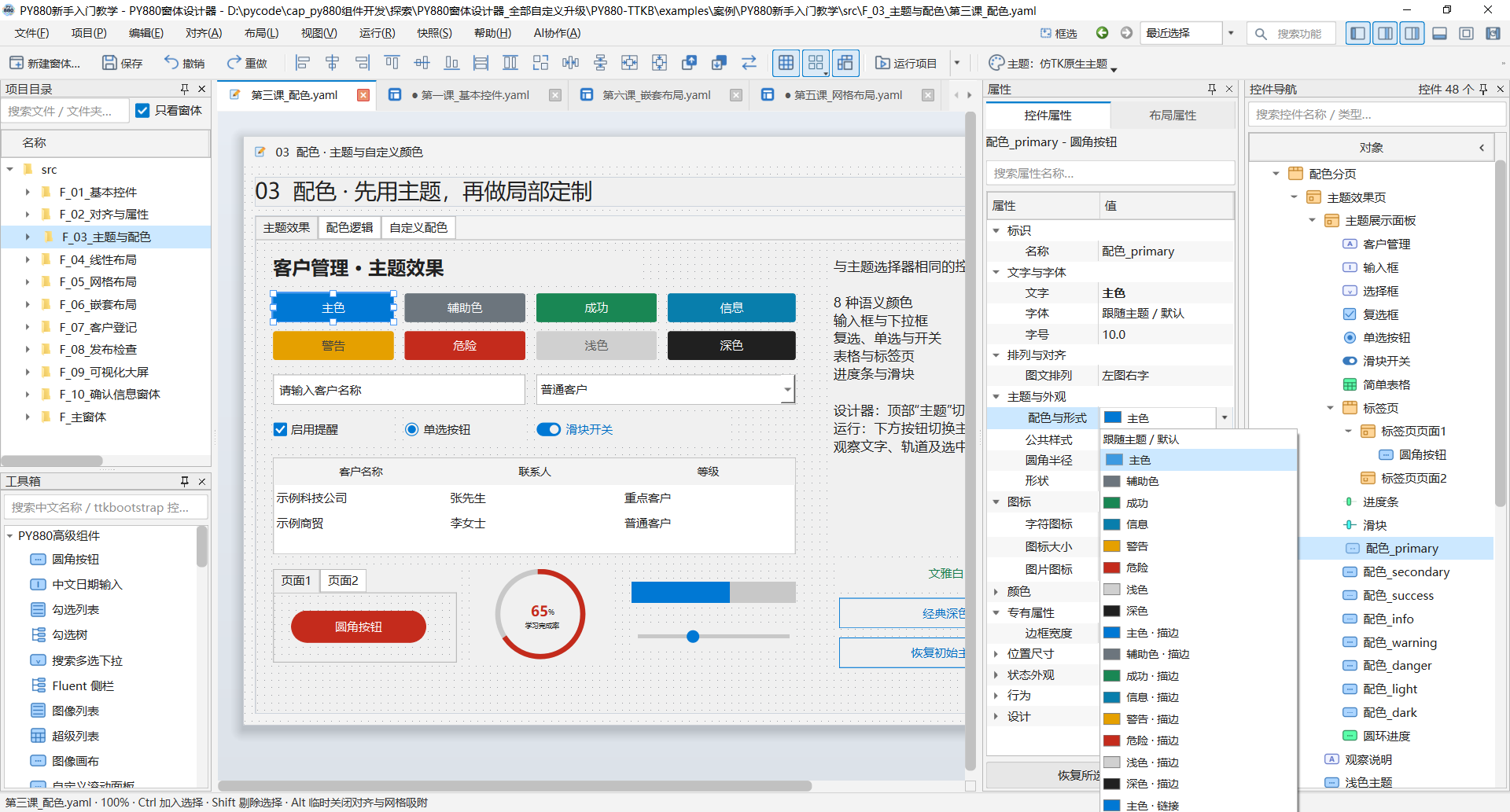Click the redo arrow button

pyautogui.click(x=247, y=63)
